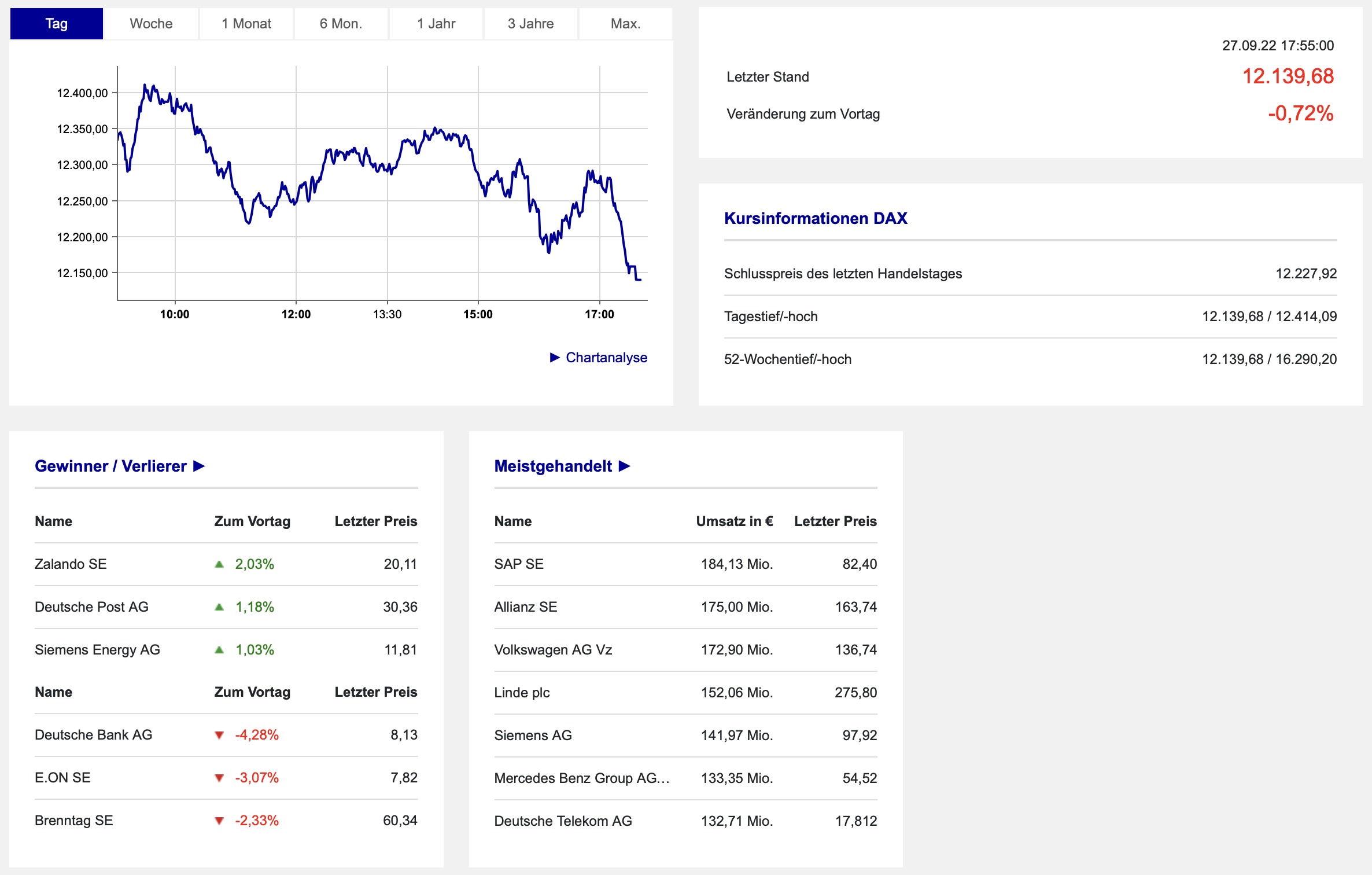
Task: Switch chart to Woche tab
Action: point(151,24)
